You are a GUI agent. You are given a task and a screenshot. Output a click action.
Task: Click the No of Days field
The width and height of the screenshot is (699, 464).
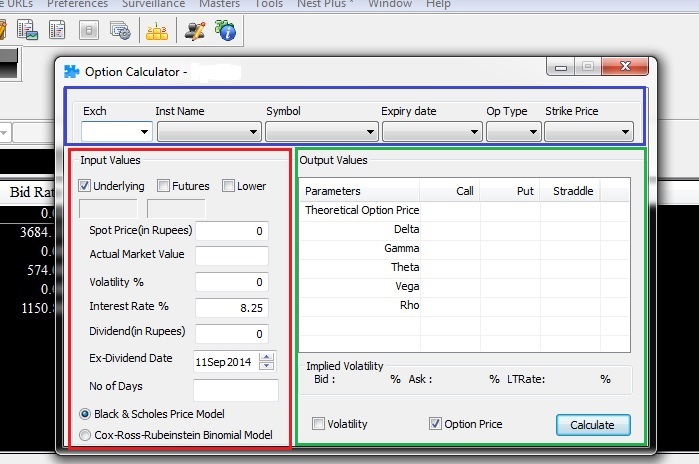coord(236,390)
